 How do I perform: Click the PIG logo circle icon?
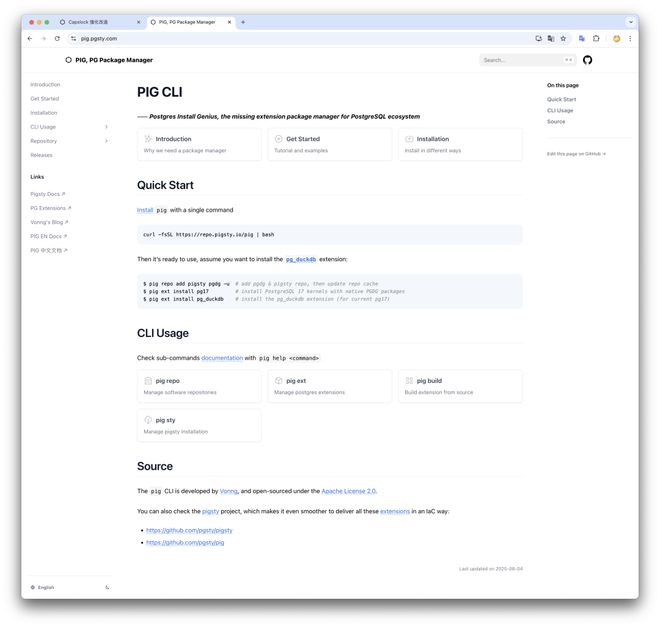(x=68, y=60)
